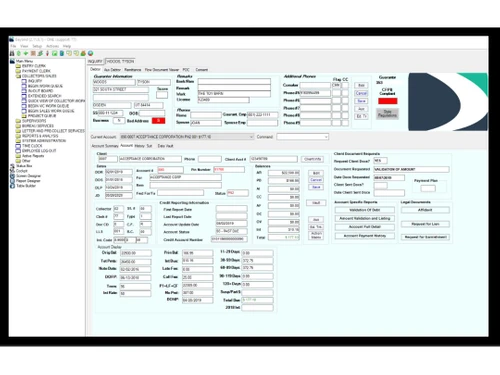Open the File menu
Screen dimensions: 500x375
[x=13, y=46]
